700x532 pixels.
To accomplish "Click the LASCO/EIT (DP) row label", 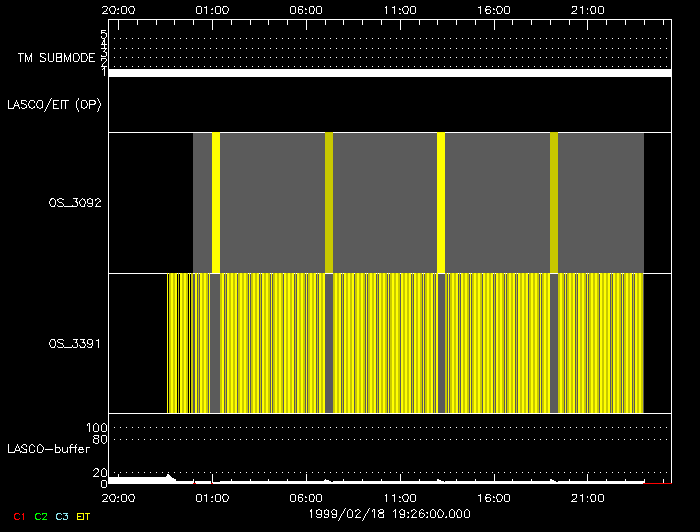I will (54, 104).
